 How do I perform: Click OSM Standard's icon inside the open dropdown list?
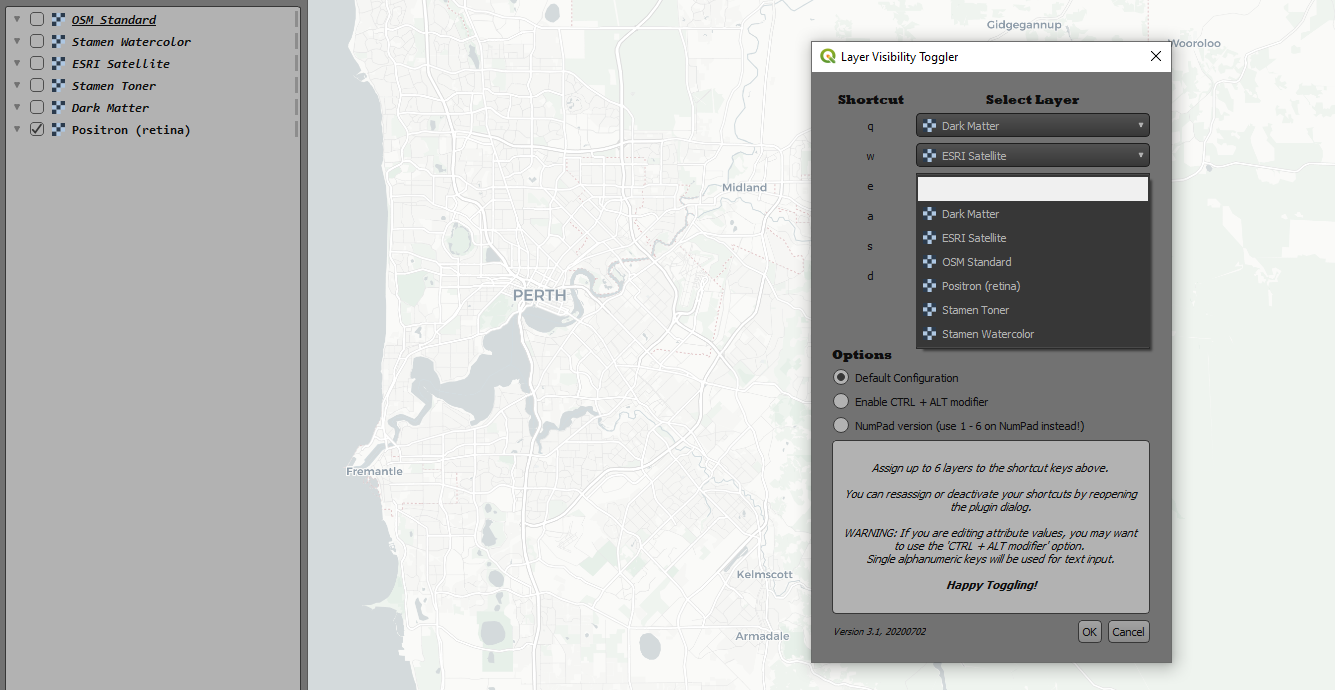tap(929, 261)
